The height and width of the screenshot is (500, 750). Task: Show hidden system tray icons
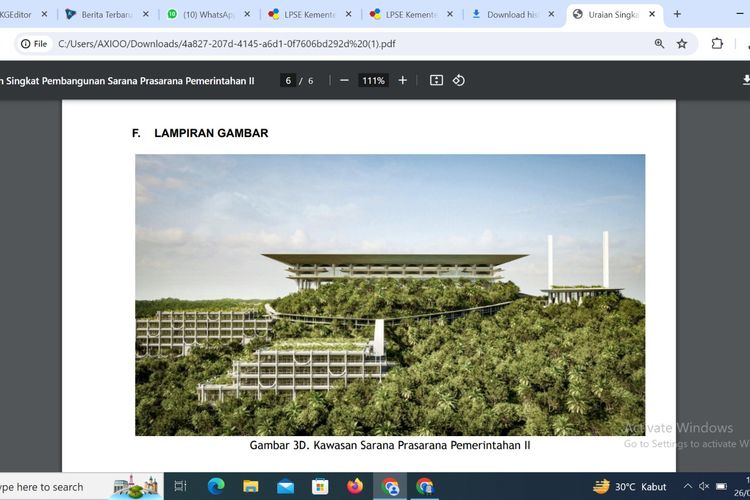(x=687, y=487)
